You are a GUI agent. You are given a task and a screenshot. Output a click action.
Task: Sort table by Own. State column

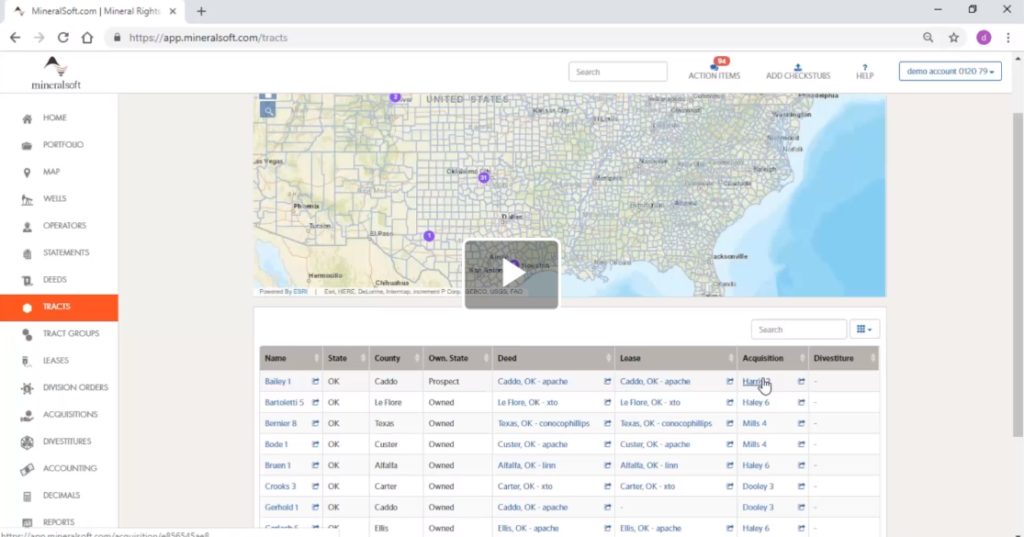(x=457, y=358)
